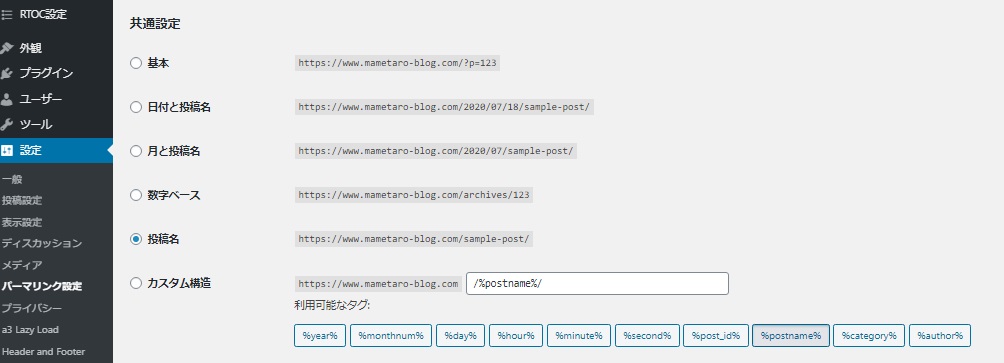
Task: Go to 一般 settings submenu
Action: [x=12, y=179]
